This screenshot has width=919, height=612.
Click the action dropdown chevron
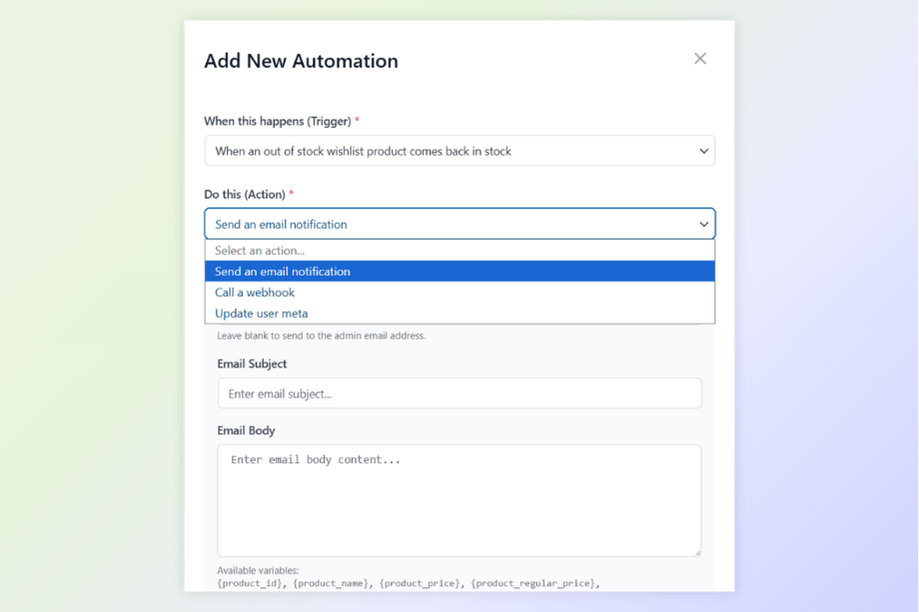pos(703,223)
